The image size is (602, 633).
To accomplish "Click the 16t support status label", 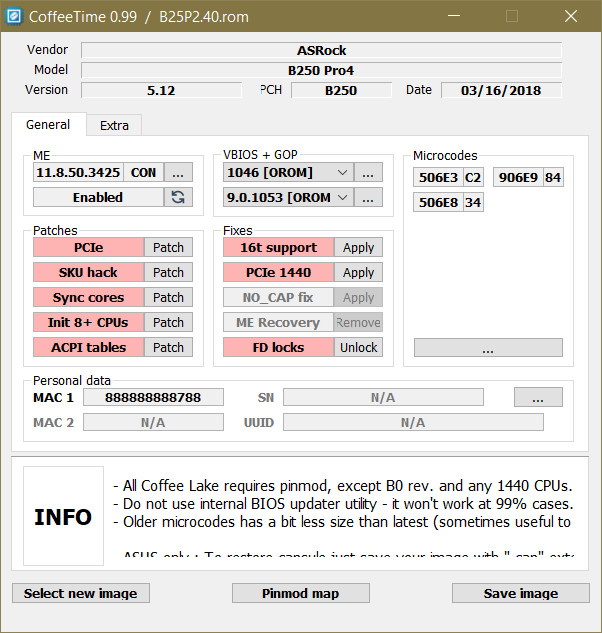I will [279, 247].
